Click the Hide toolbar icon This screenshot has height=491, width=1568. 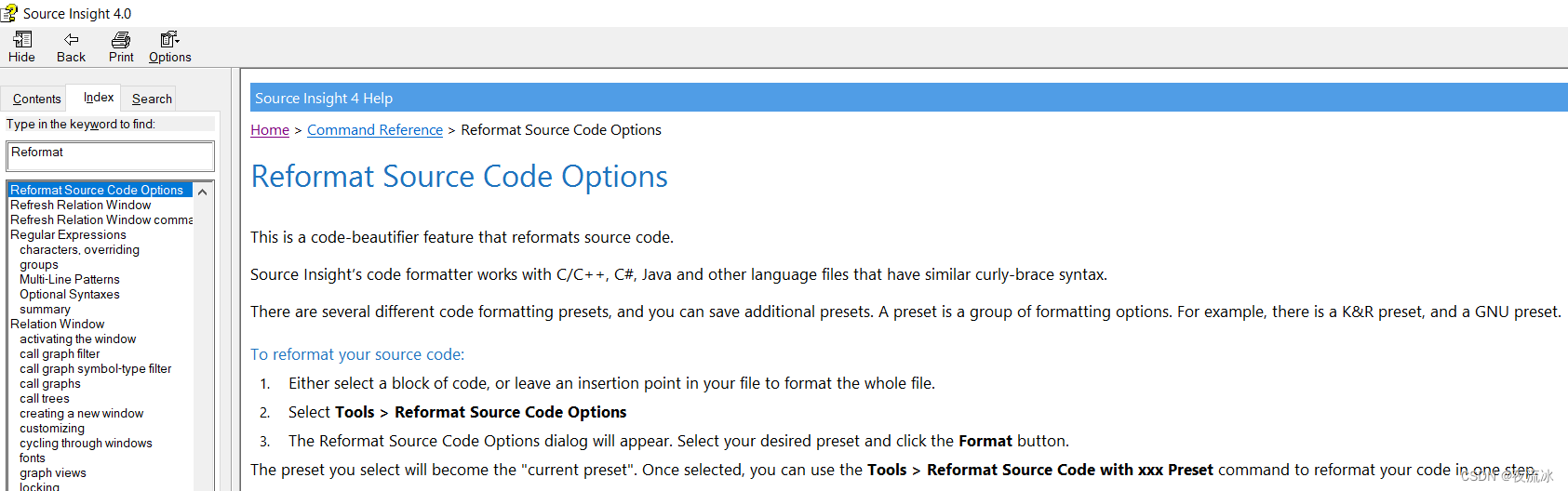click(x=22, y=39)
